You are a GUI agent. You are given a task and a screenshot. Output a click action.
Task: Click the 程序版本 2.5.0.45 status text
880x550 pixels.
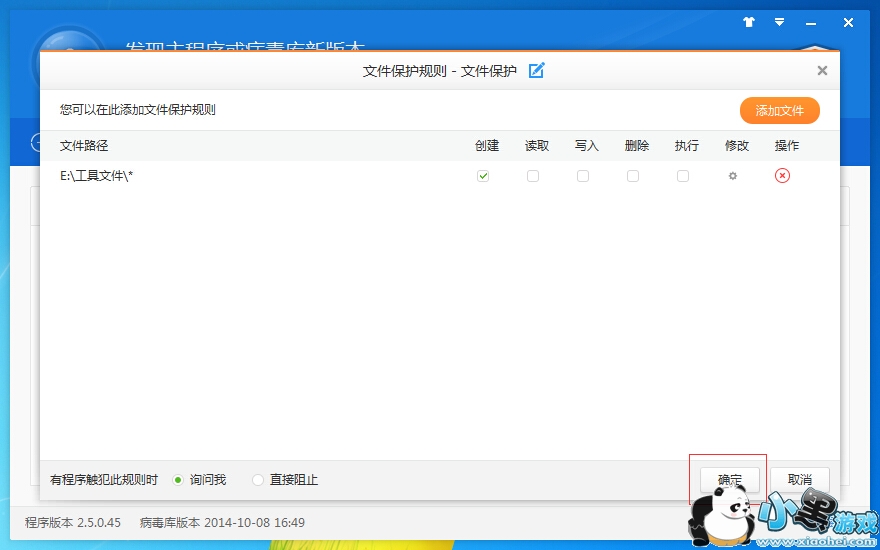pyautogui.click(x=73, y=523)
